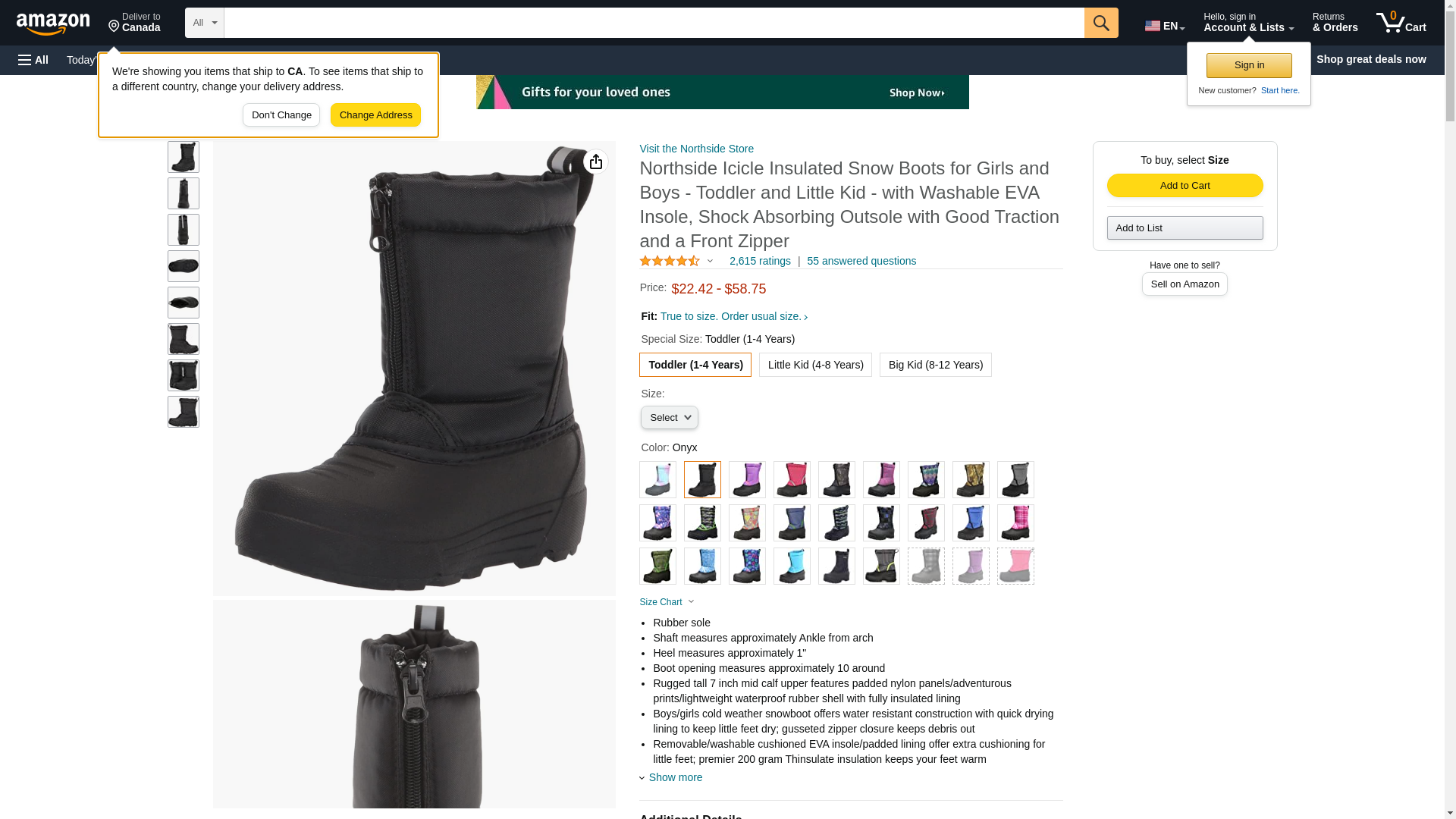Screen dimensions: 1456x819
Task: Open the EN language flag selector
Action: coord(1164,26)
